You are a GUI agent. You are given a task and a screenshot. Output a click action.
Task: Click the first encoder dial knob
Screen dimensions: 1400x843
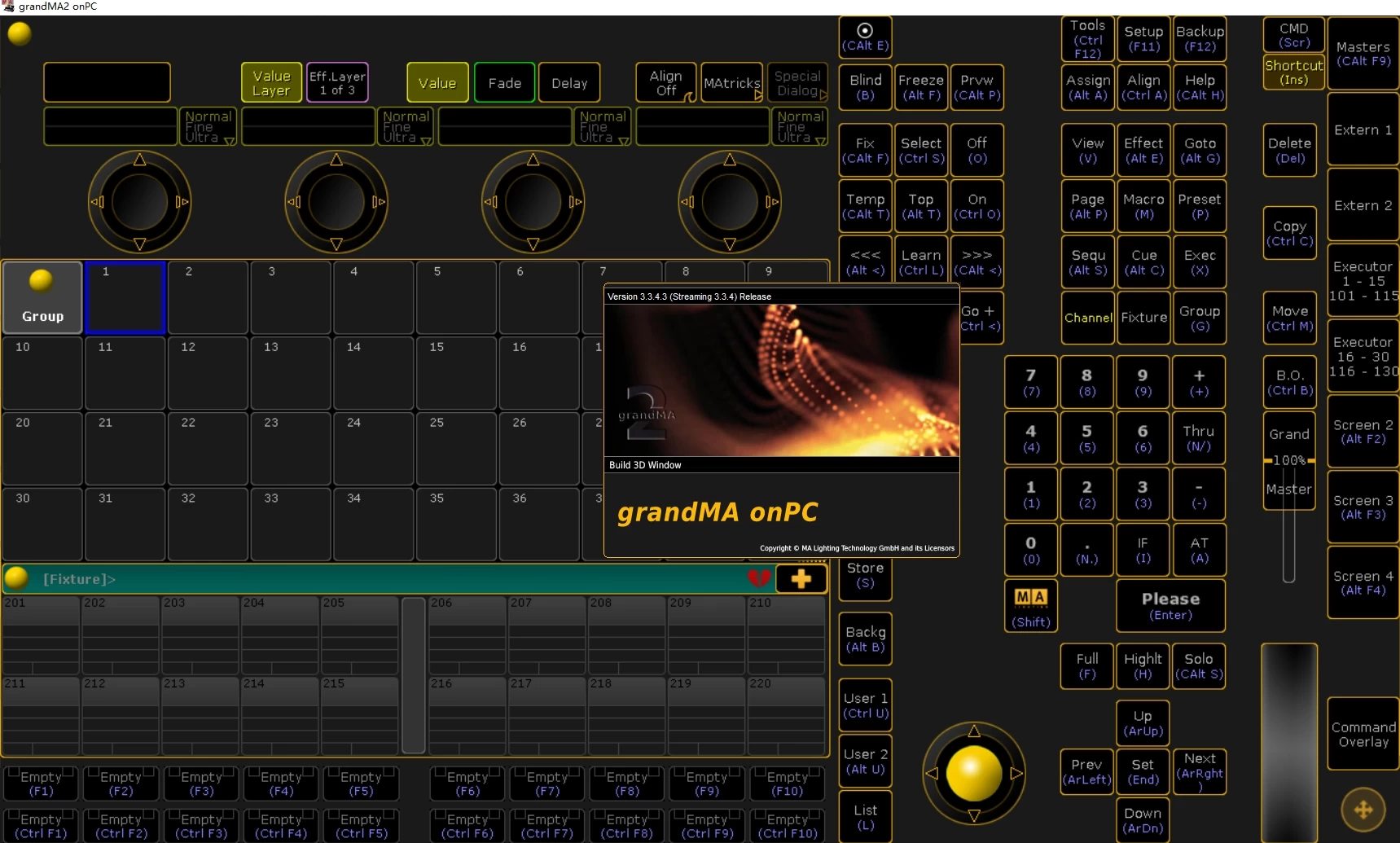(139, 201)
